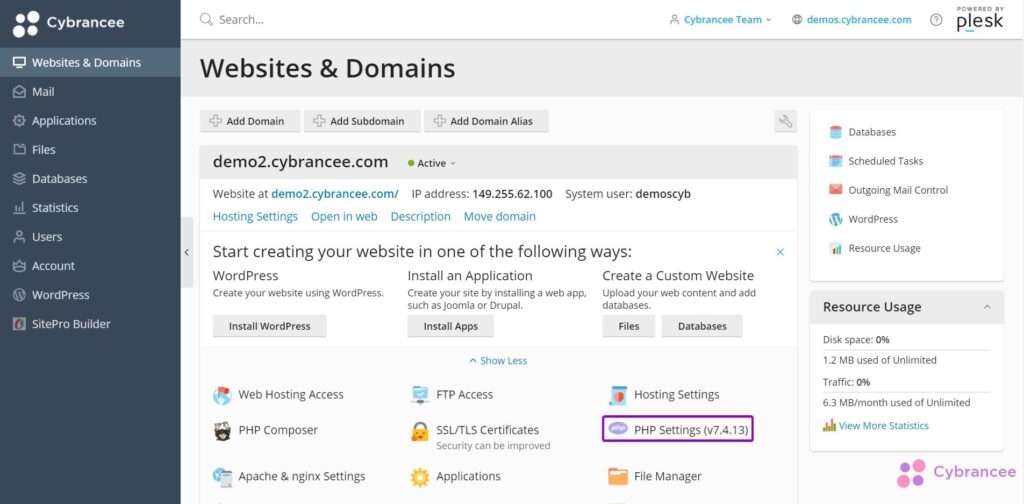1024x504 pixels.
Task: Close the Start creating website panel
Action: coord(780,252)
